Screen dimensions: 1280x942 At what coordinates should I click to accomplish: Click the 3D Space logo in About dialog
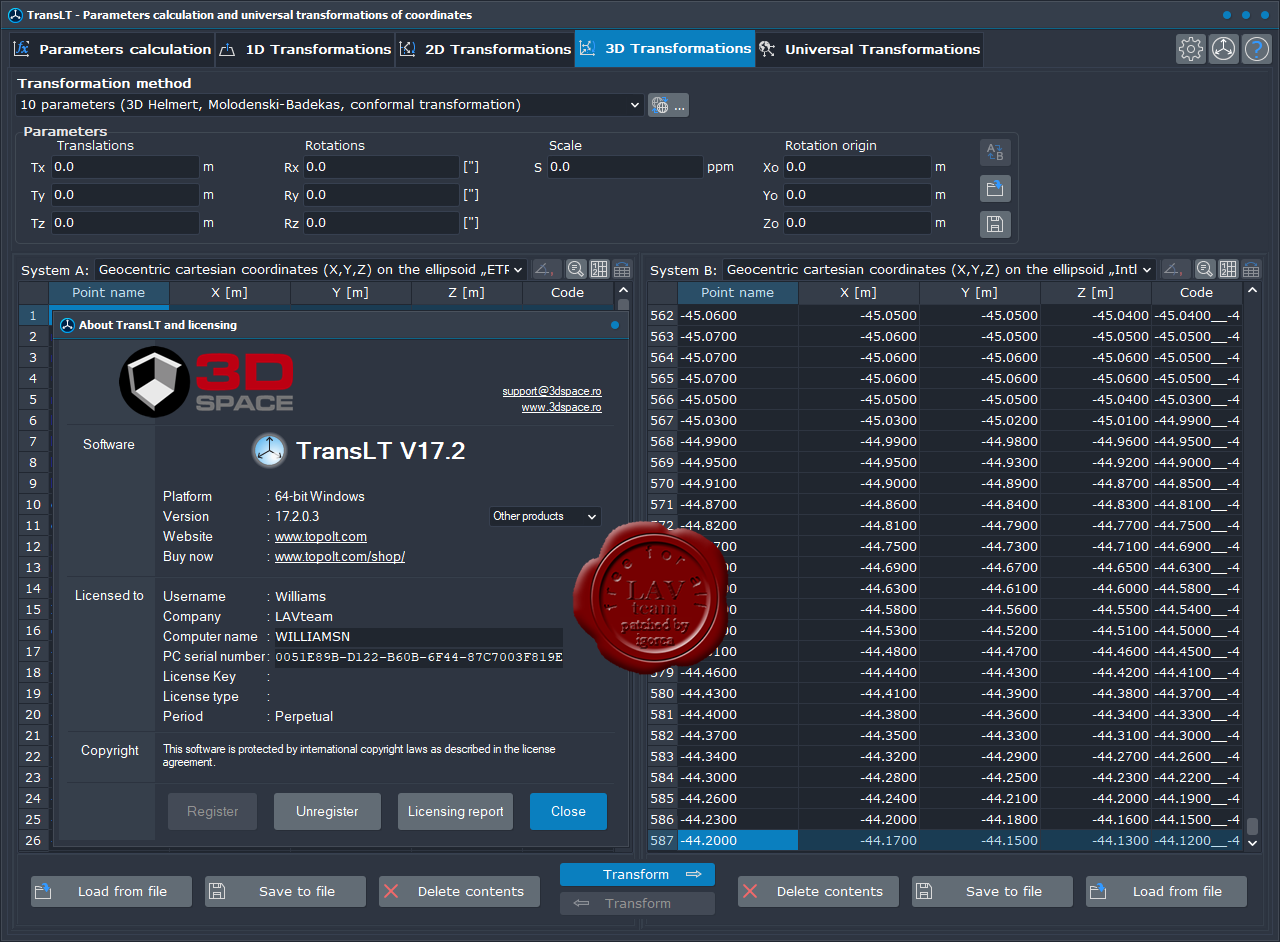point(207,381)
